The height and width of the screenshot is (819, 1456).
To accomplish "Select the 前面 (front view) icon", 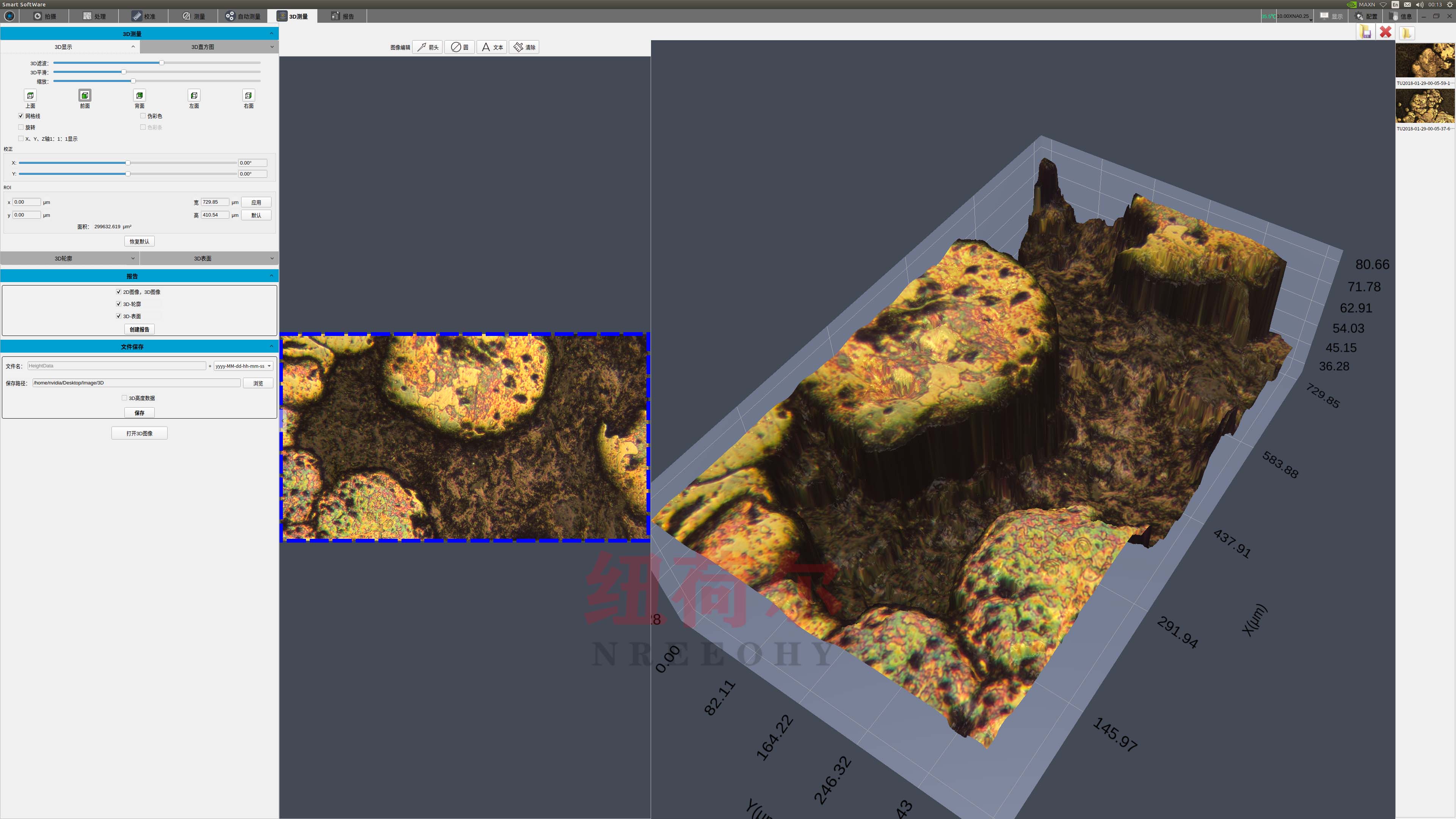I will [85, 96].
